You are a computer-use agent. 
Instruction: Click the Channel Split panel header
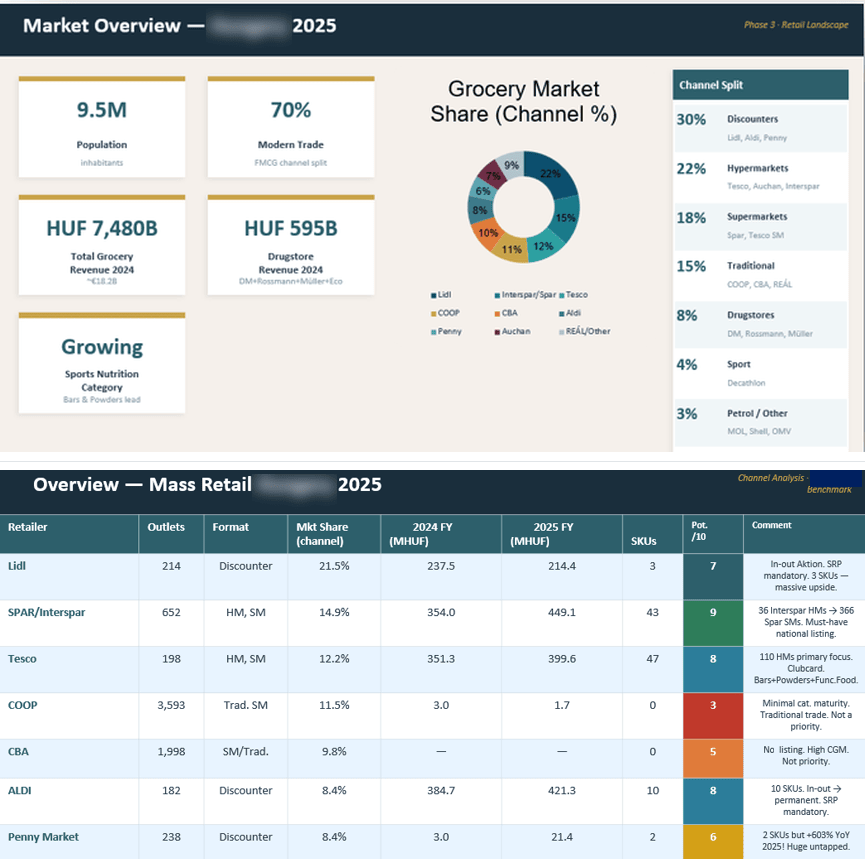click(x=761, y=85)
